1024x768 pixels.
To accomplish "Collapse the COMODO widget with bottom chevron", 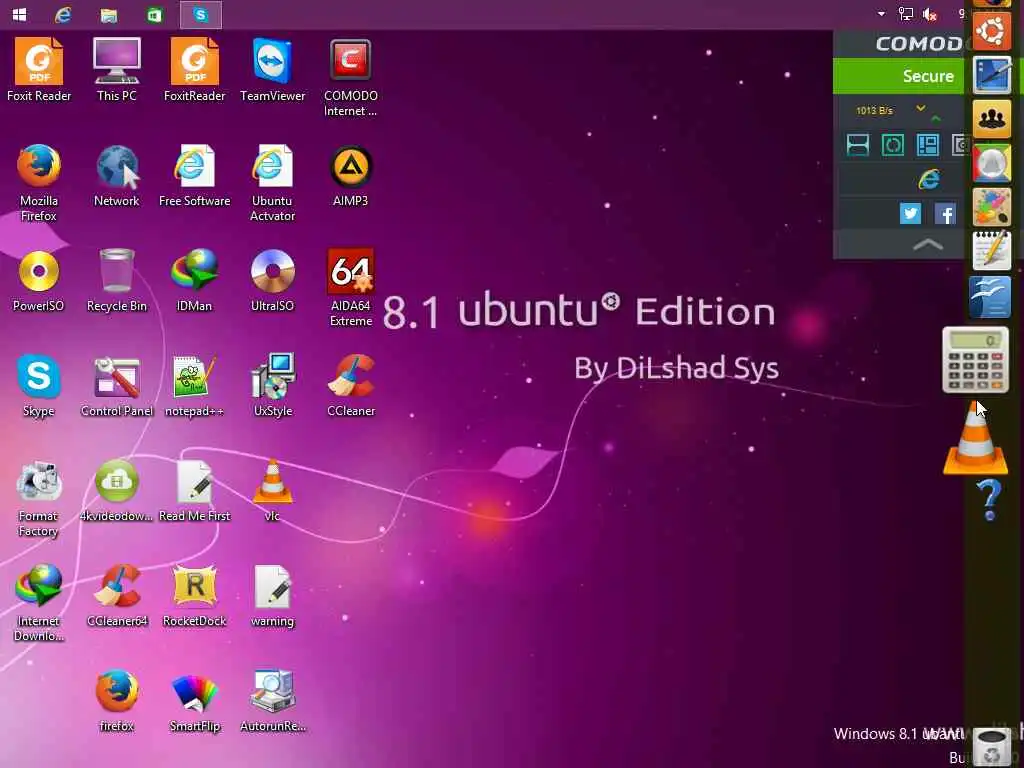I will coord(927,245).
